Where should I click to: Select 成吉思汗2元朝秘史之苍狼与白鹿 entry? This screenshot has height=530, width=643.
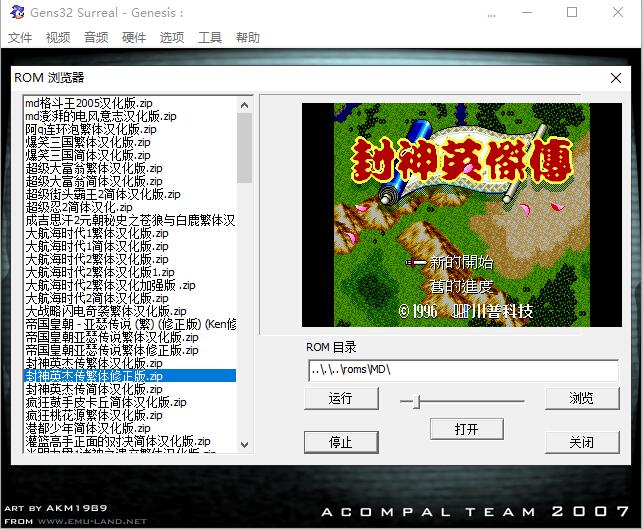(130, 220)
